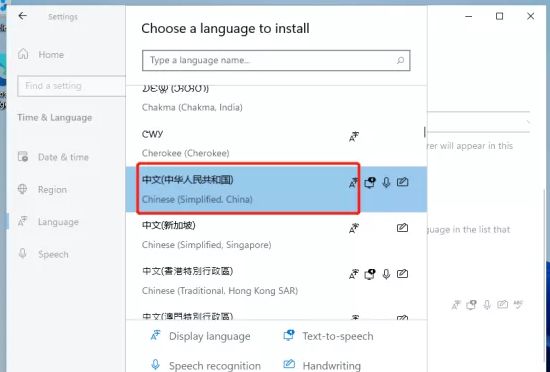This screenshot has width=550, height=372.
Task: Click Singapore Chinese display language icon
Action: click(354, 228)
